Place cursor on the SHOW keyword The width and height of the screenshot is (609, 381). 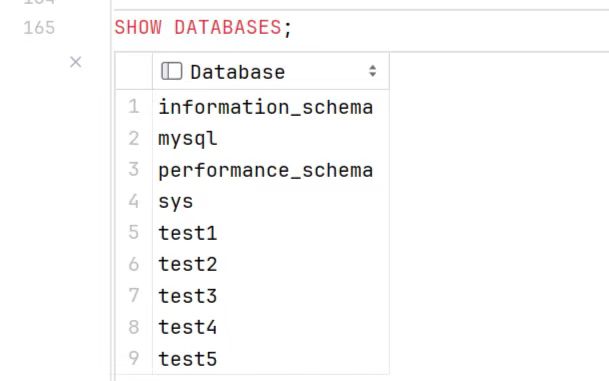pyautogui.click(x=138, y=28)
